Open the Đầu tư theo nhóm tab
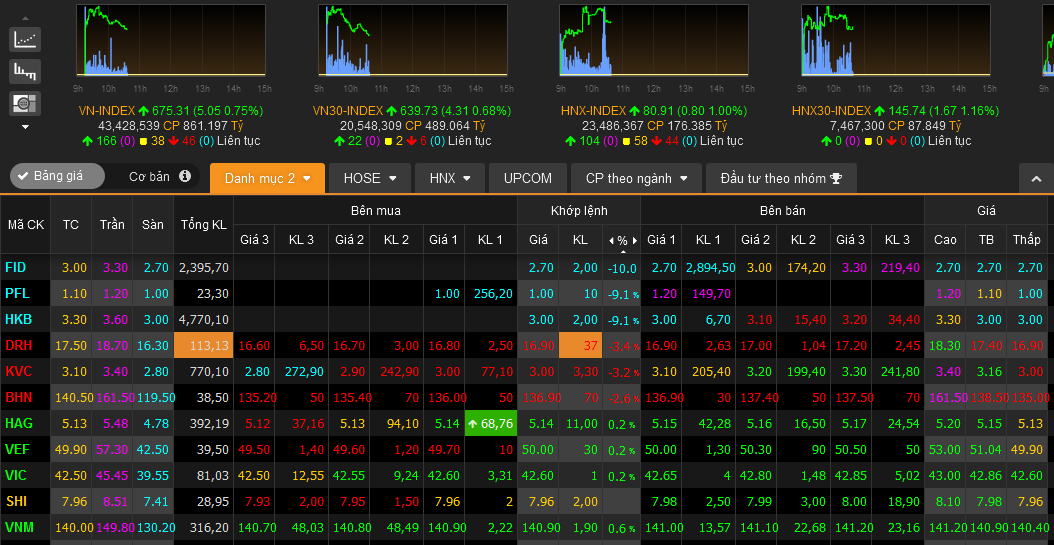Image resolution: width=1054 pixels, height=545 pixels. coord(781,179)
